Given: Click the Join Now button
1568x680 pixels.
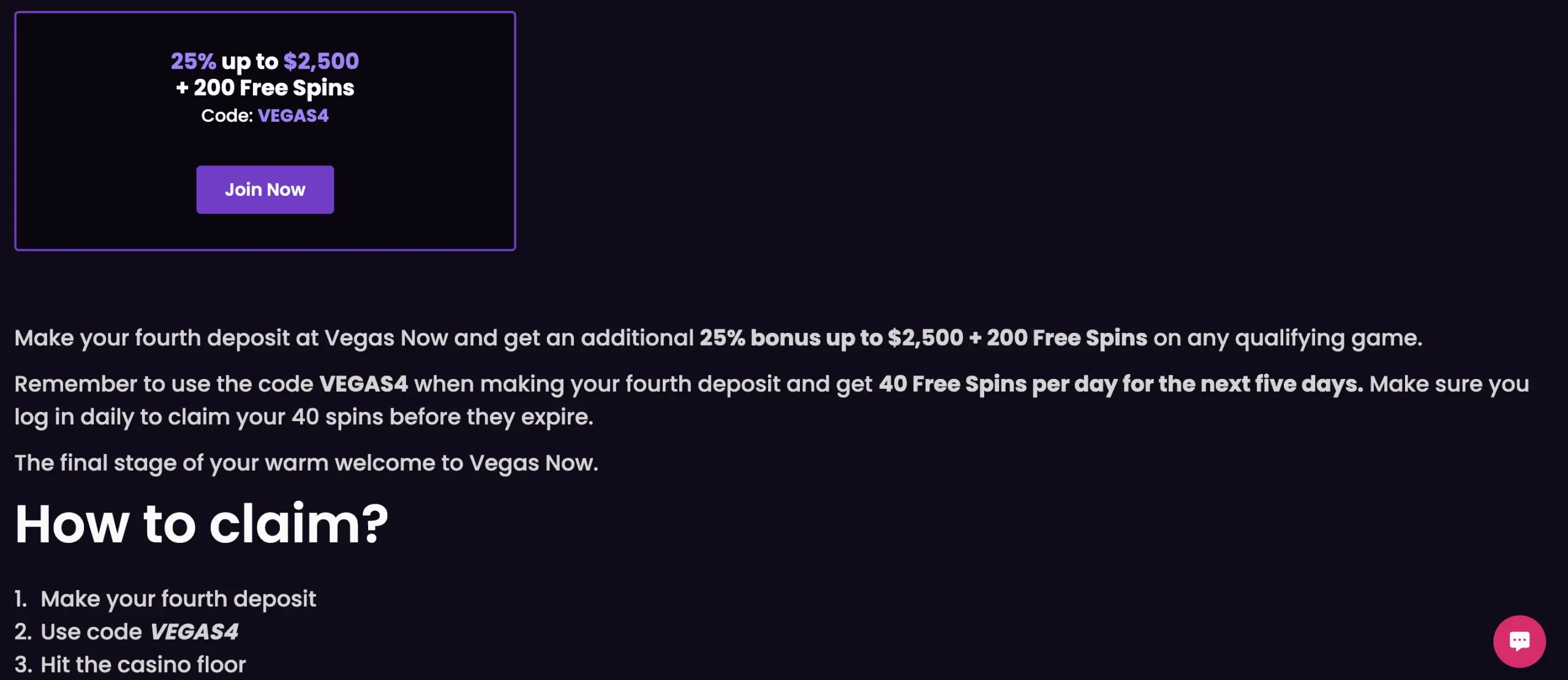Looking at the screenshot, I should coord(265,190).
